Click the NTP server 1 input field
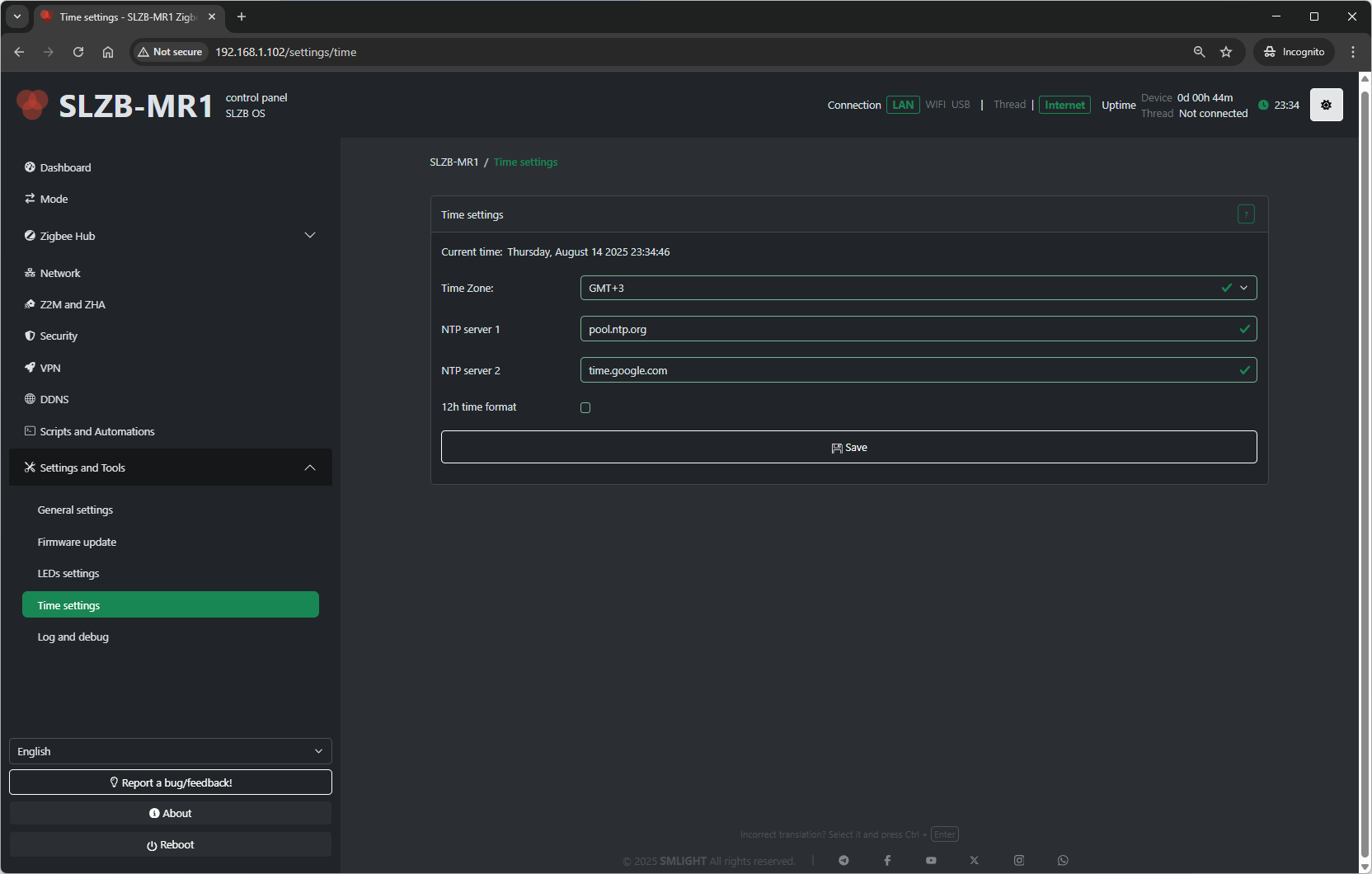 (907, 329)
